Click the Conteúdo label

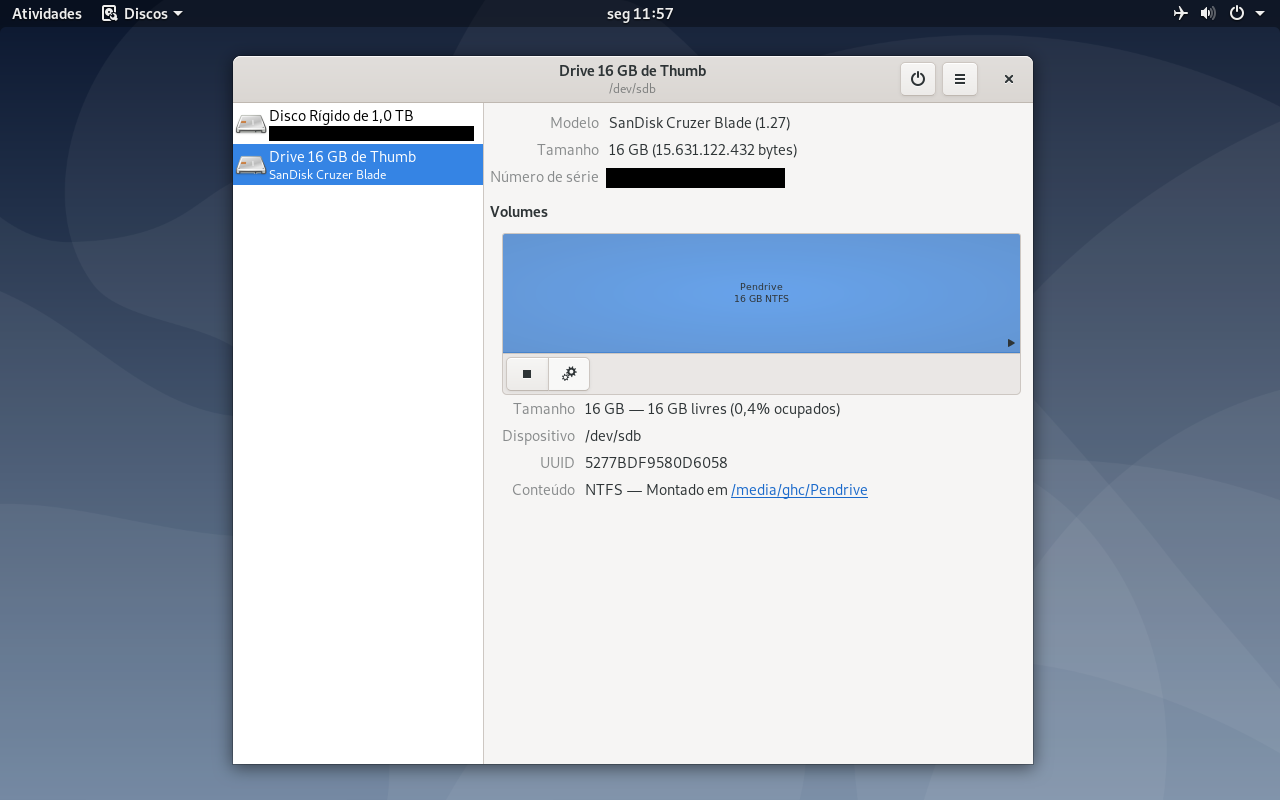pyautogui.click(x=543, y=490)
